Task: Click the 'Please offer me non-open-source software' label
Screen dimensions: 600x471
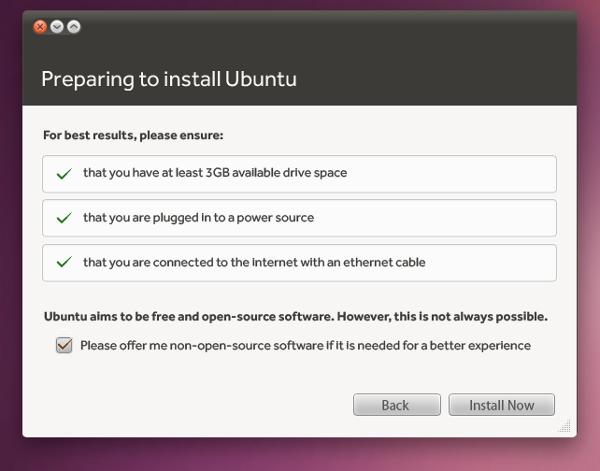Action: point(305,346)
